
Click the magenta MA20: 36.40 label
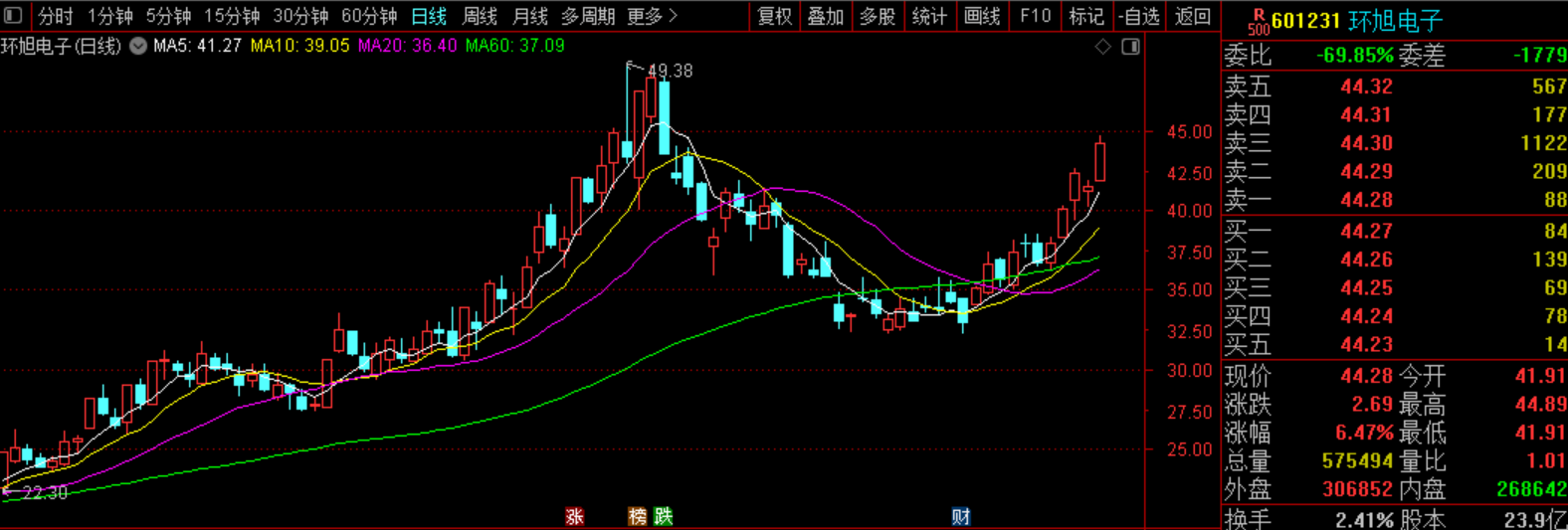pos(407,46)
